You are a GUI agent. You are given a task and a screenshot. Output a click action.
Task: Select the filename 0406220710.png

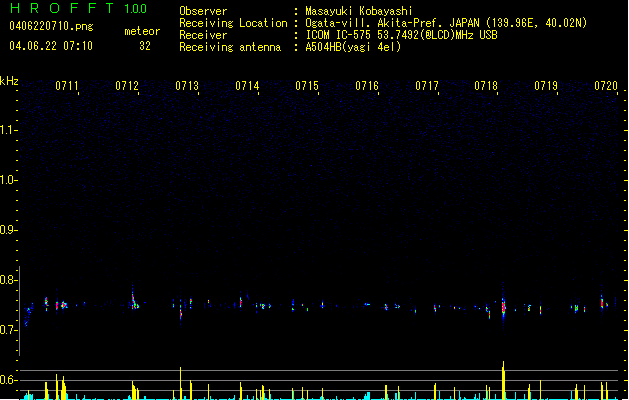(x=51, y=26)
